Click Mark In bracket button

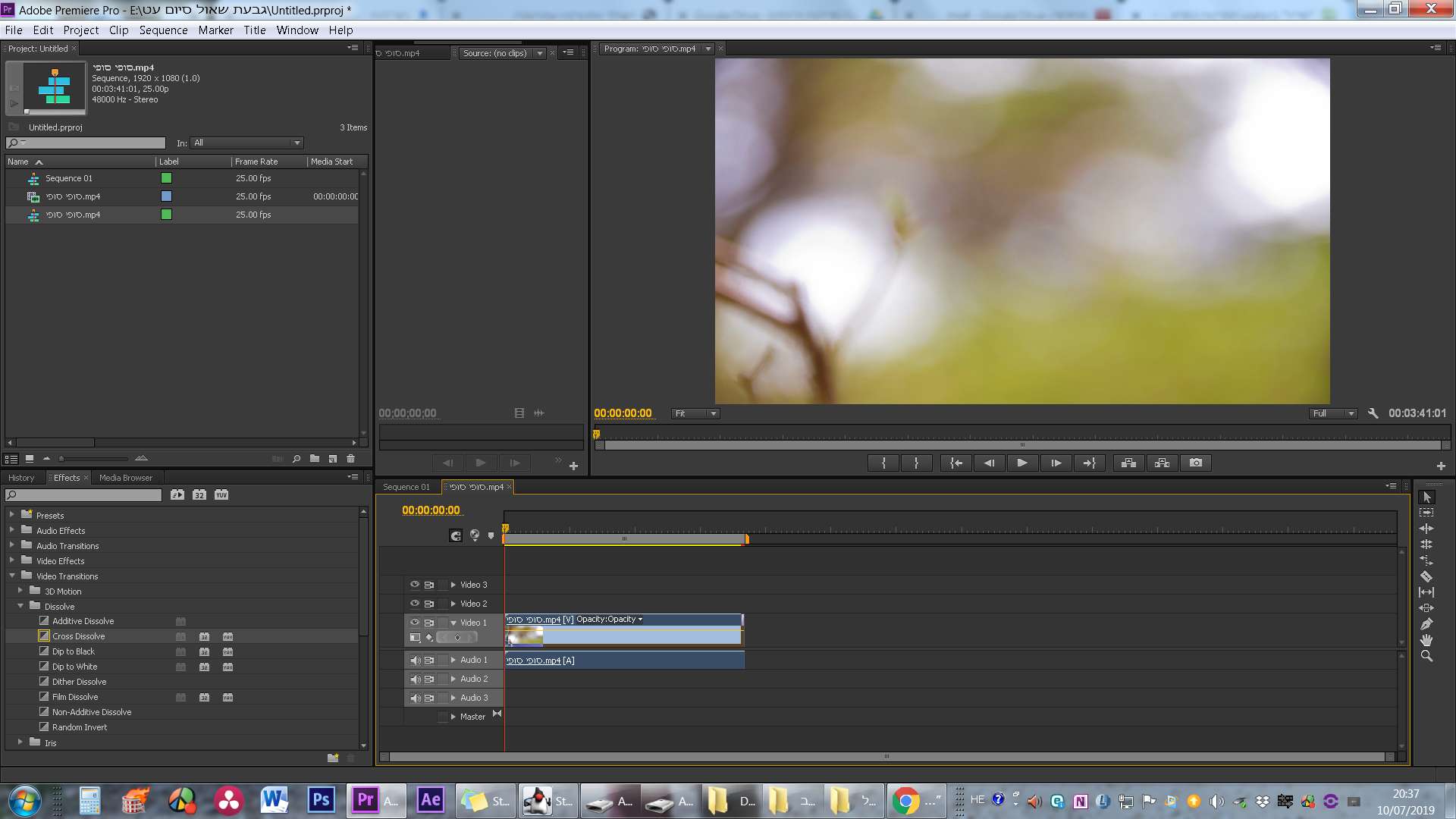click(883, 463)
